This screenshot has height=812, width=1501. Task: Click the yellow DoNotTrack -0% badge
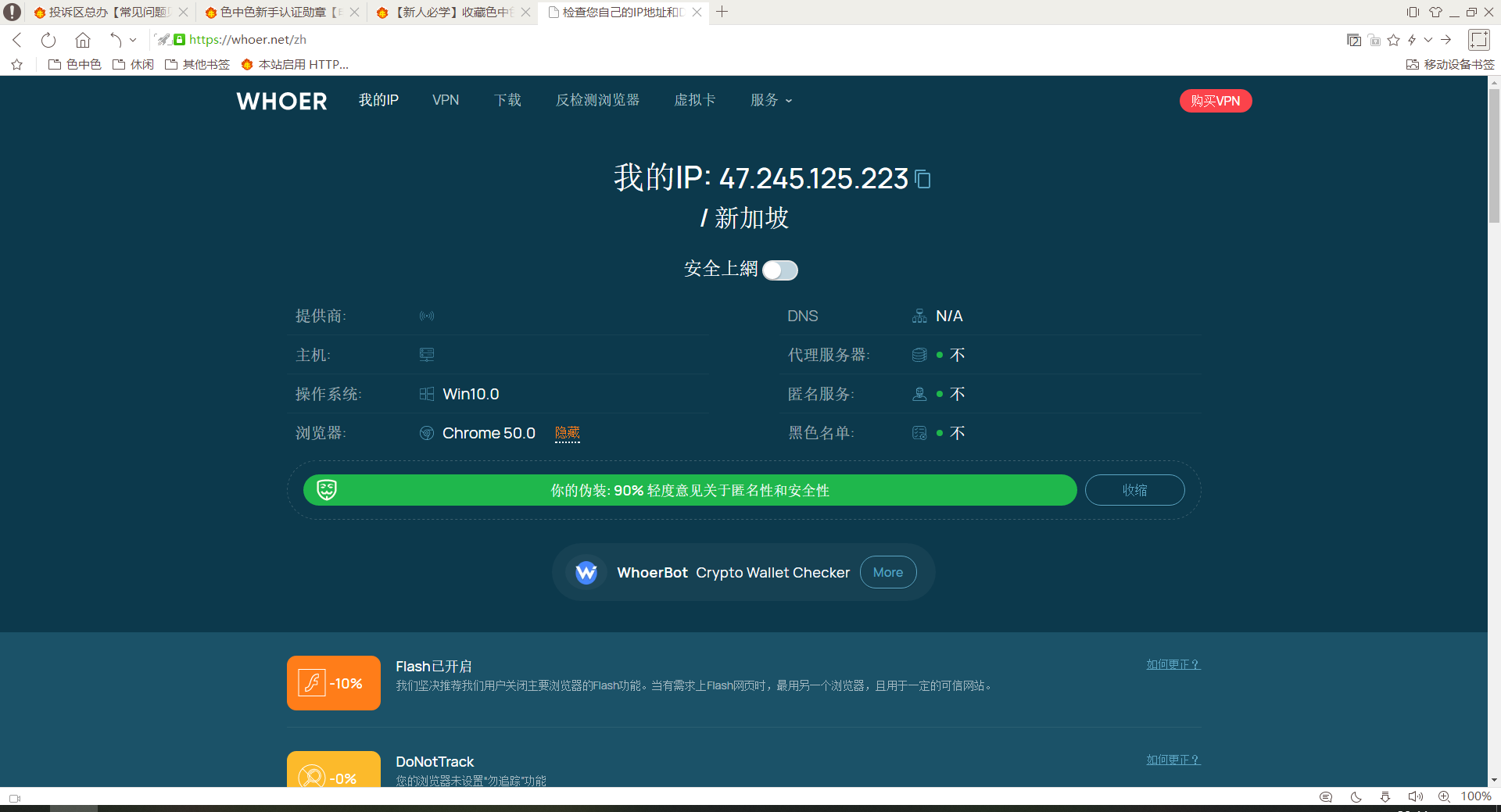[334, 770]
